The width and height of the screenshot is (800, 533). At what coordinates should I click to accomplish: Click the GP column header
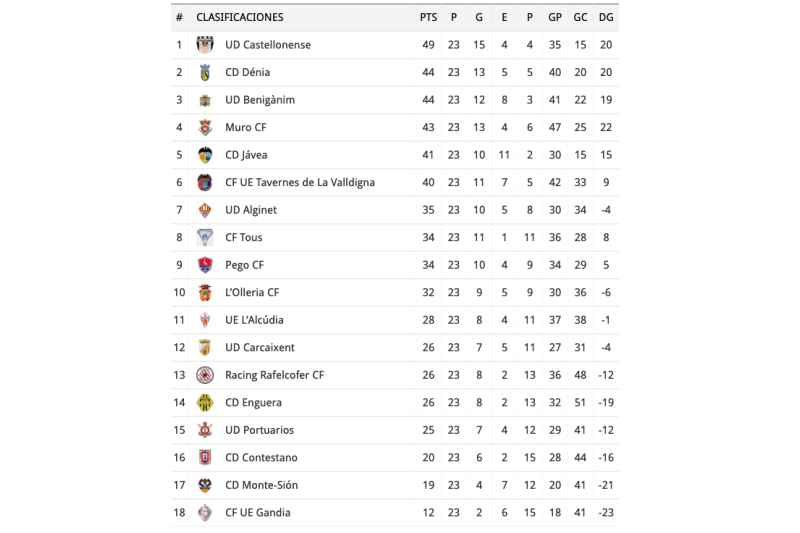(555, 17)
